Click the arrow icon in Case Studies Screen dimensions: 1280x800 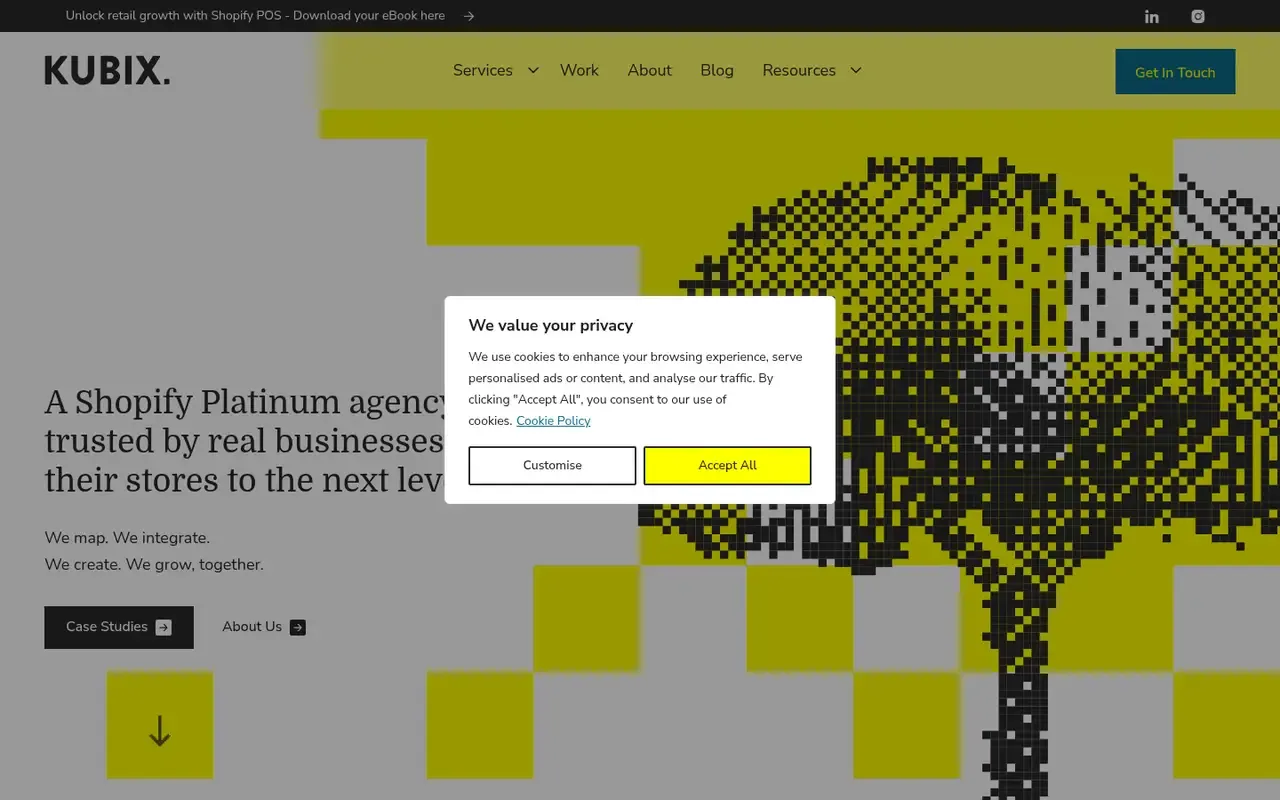tap(164, 628)
